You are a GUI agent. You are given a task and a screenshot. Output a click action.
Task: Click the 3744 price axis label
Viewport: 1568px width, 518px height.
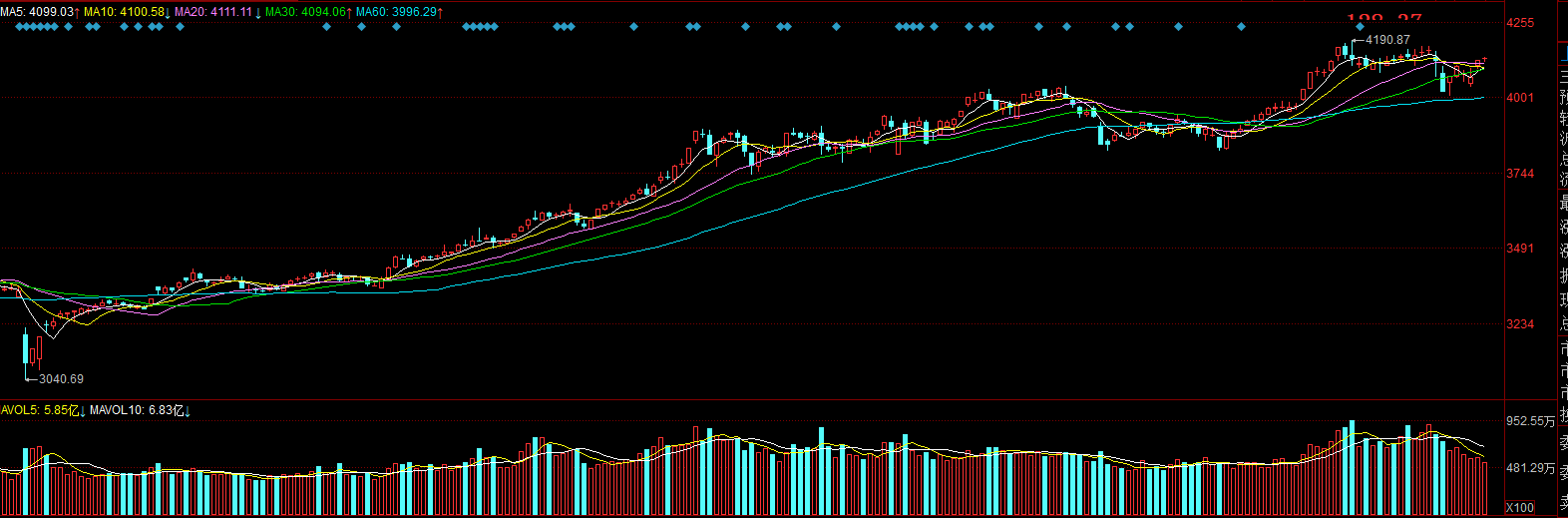pos(1520,174)
